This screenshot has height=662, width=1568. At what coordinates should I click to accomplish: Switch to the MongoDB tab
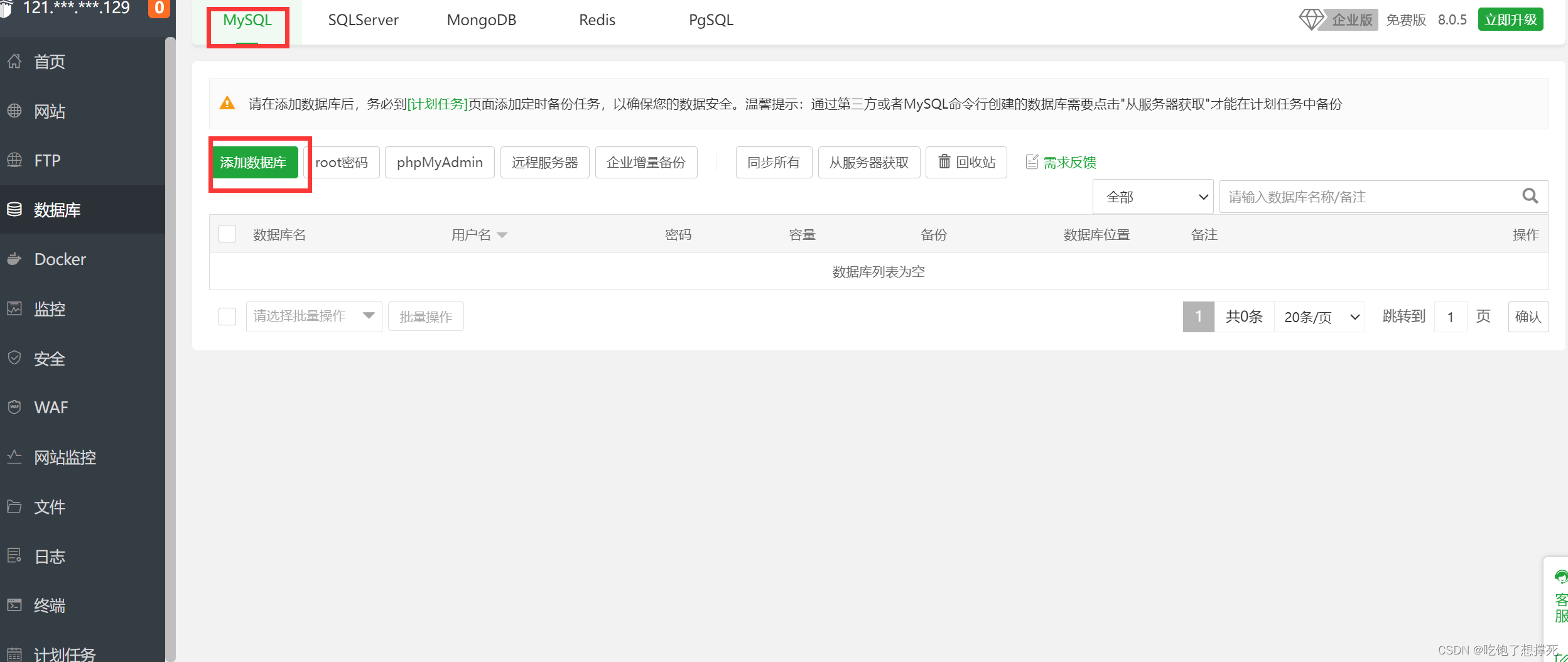tap(481, 20)
